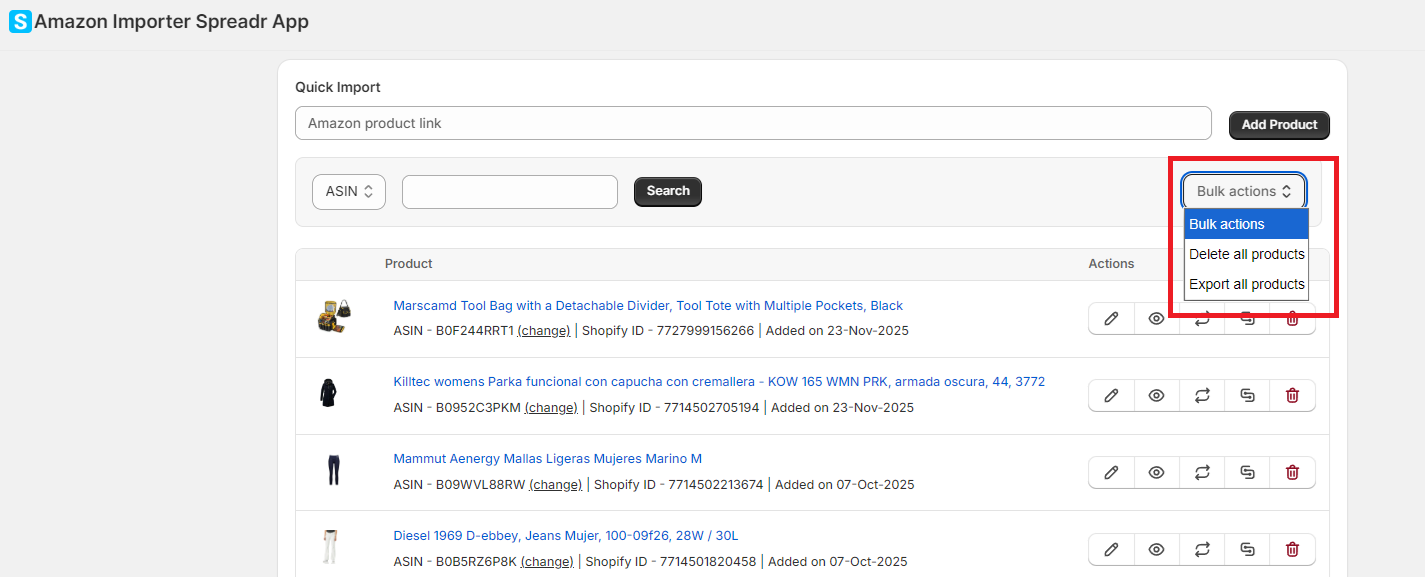Open Killtec womens Parka product link

(x=719, y=382)
